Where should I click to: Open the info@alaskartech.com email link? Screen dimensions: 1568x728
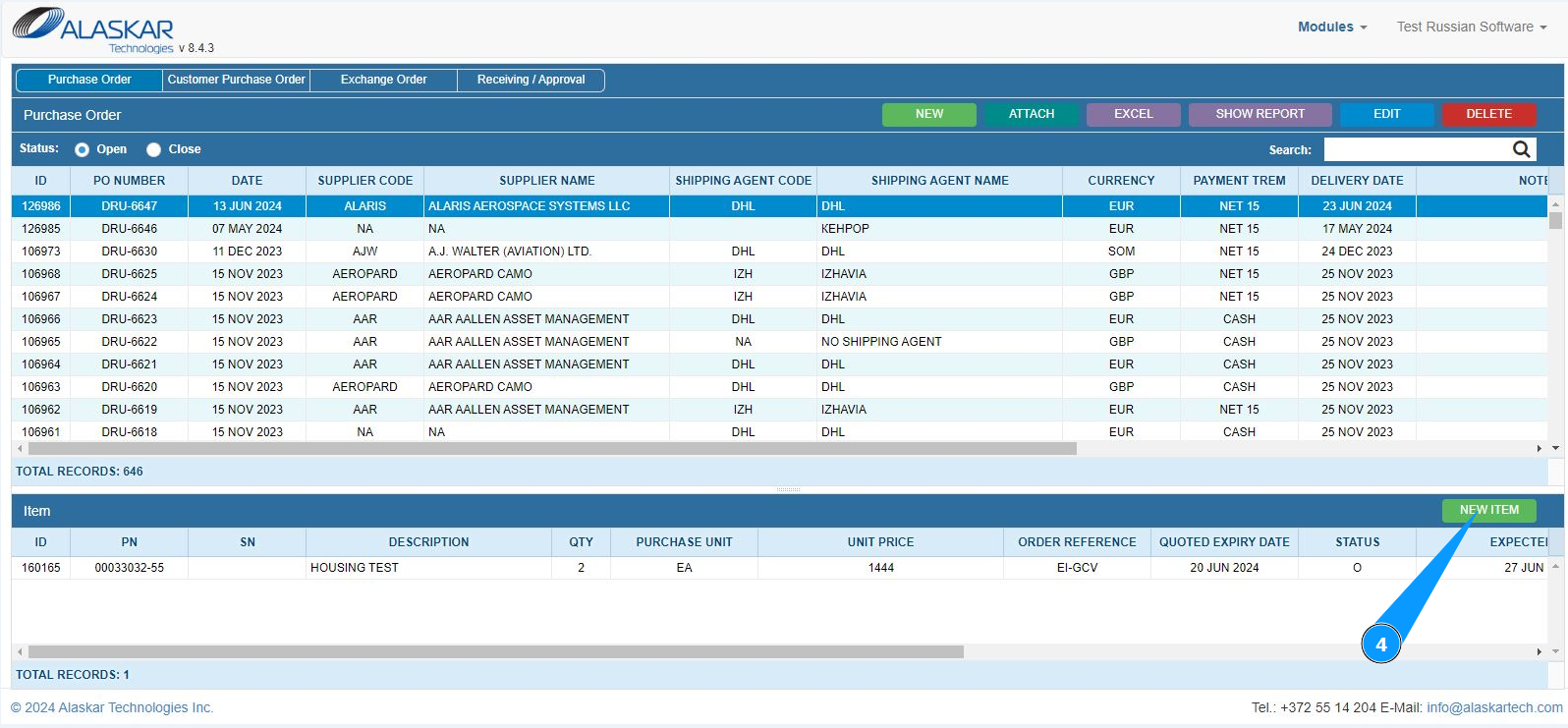pos(1493,707)
